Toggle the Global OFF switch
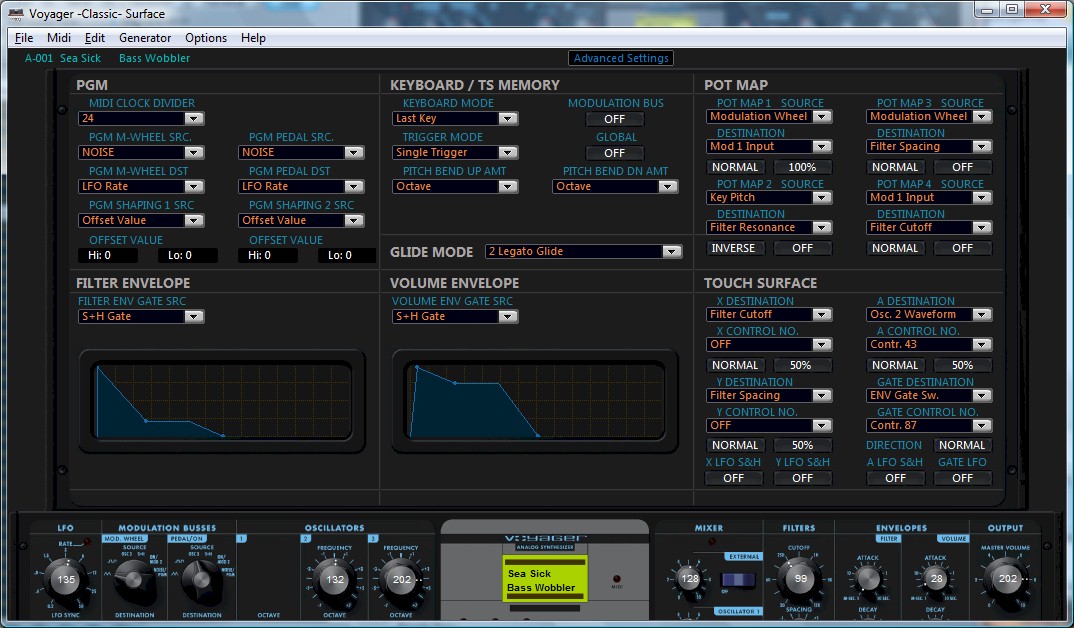This screenshot has height=628, width=1074. click(614, 153)
